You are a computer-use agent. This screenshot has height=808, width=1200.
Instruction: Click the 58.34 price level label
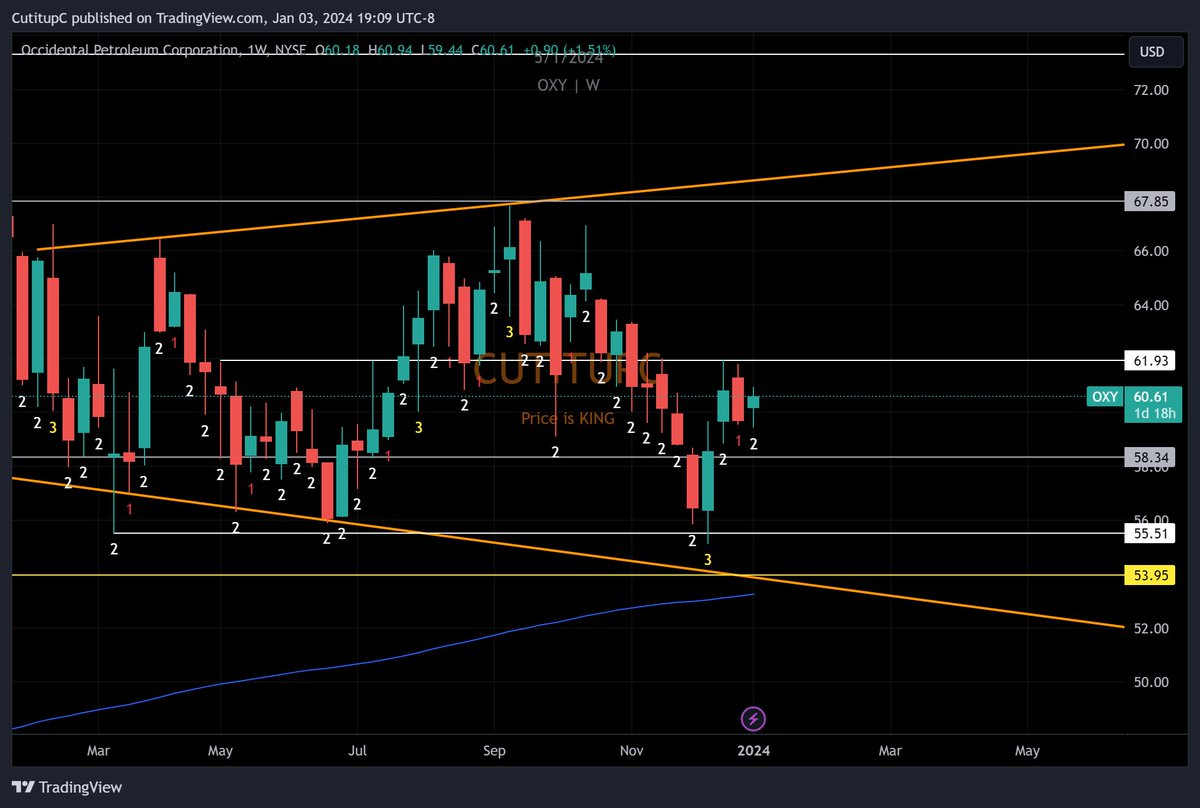pyautogui.click(x=1148, y=456)
